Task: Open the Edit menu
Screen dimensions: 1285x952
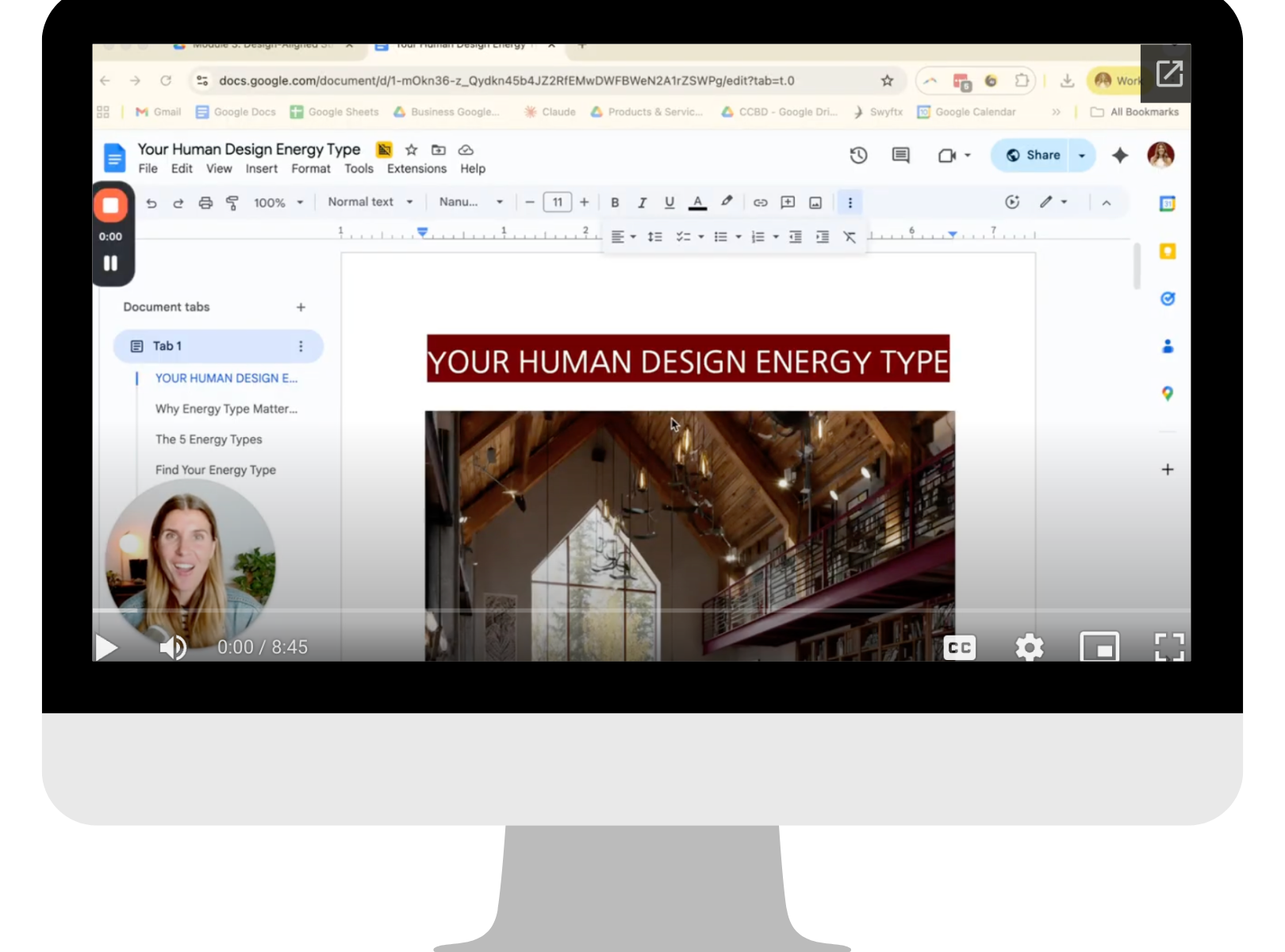Action: [182, 169]
